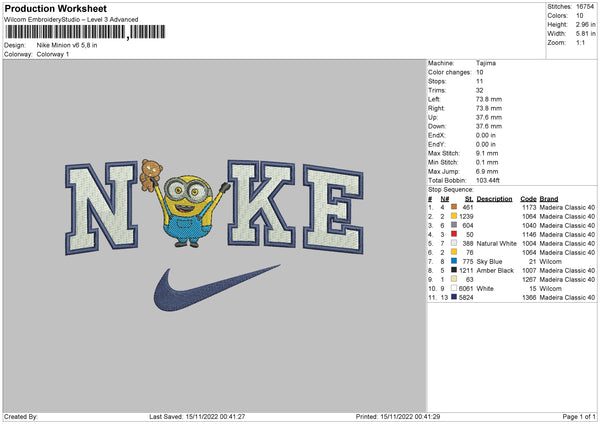Click the 'Code' column header
Image resolution: width=600 pixels, height=424 pixels.
[528, 199]
